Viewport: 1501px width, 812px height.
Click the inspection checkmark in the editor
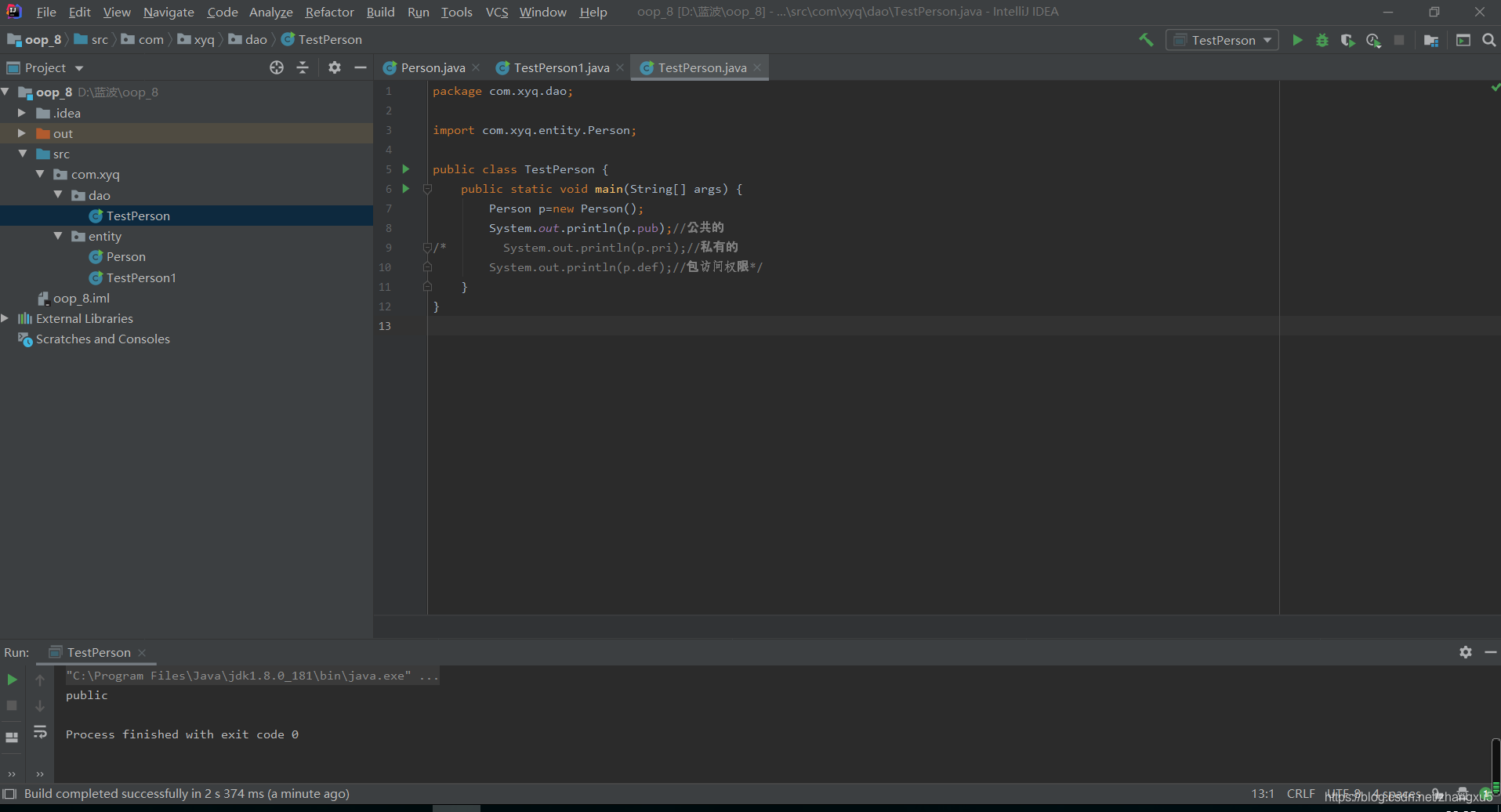tap(1495, 88)
